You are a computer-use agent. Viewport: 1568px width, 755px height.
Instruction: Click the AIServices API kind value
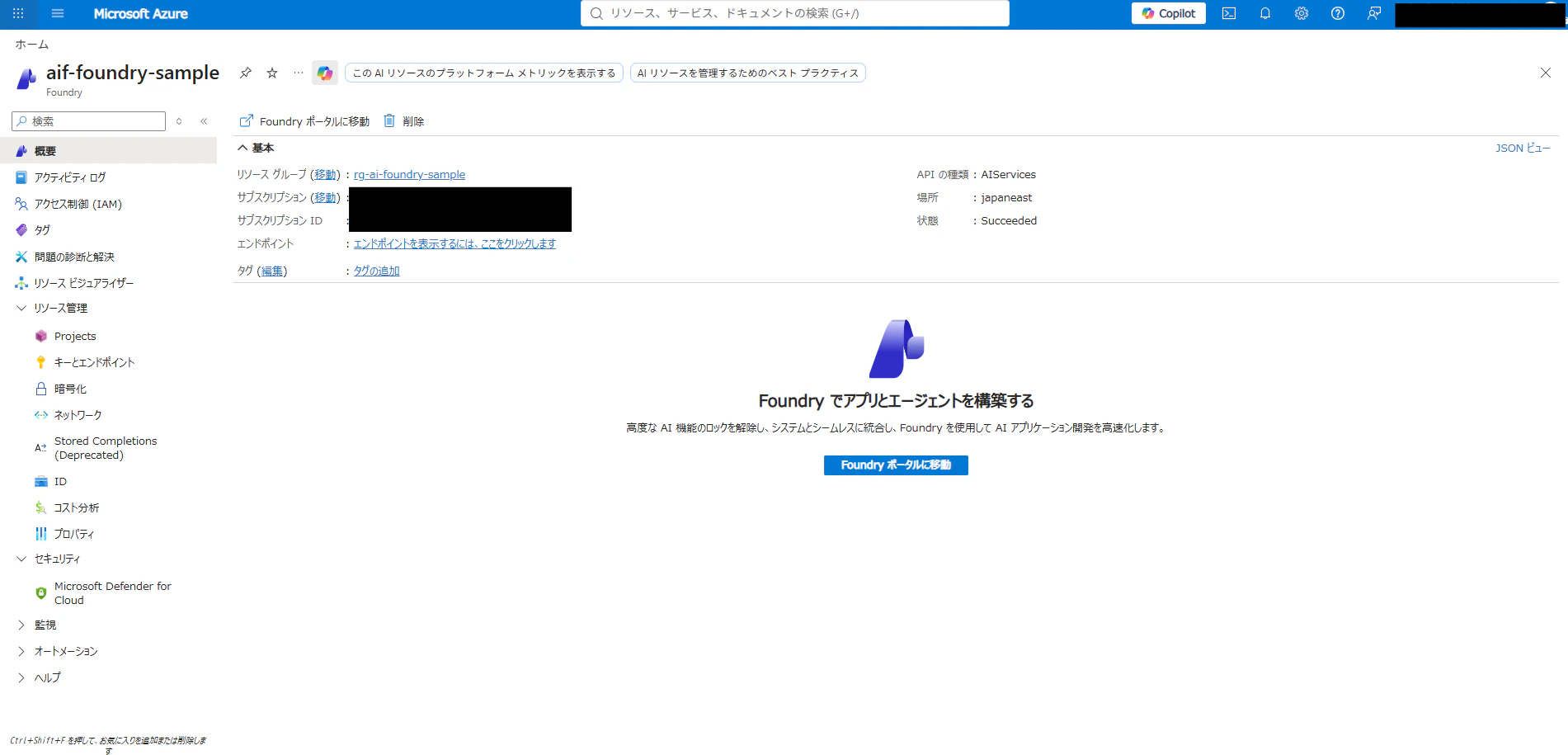click(x=1008, y=174)
